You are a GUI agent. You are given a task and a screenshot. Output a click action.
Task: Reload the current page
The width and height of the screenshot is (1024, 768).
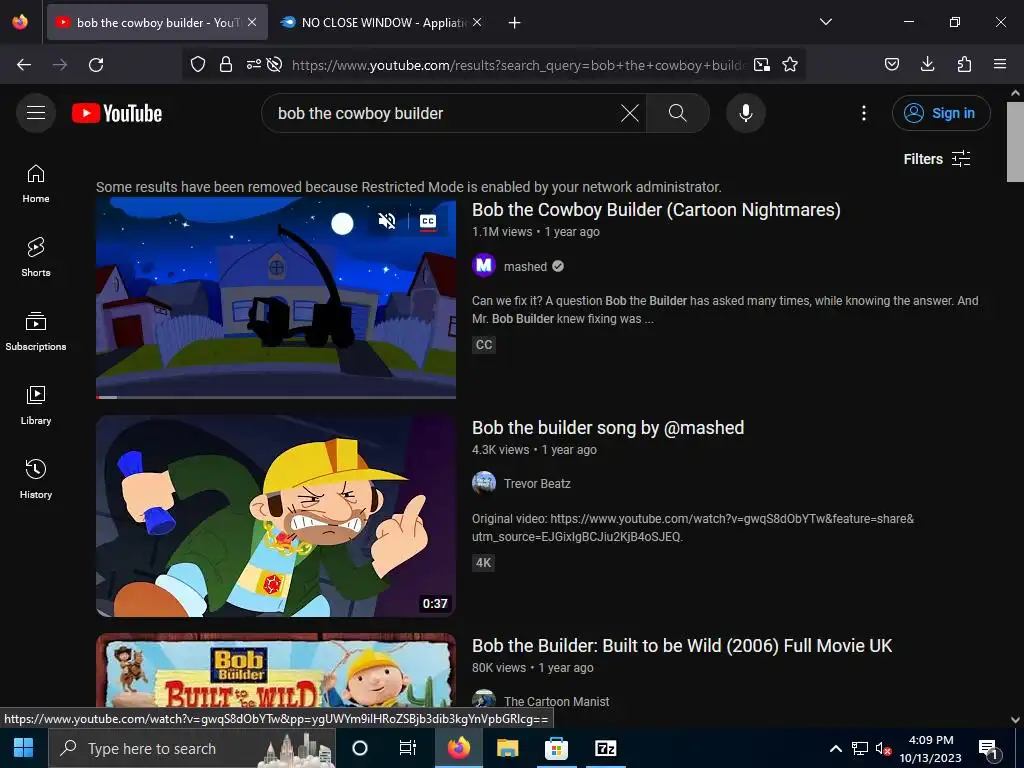coord(96,65)
